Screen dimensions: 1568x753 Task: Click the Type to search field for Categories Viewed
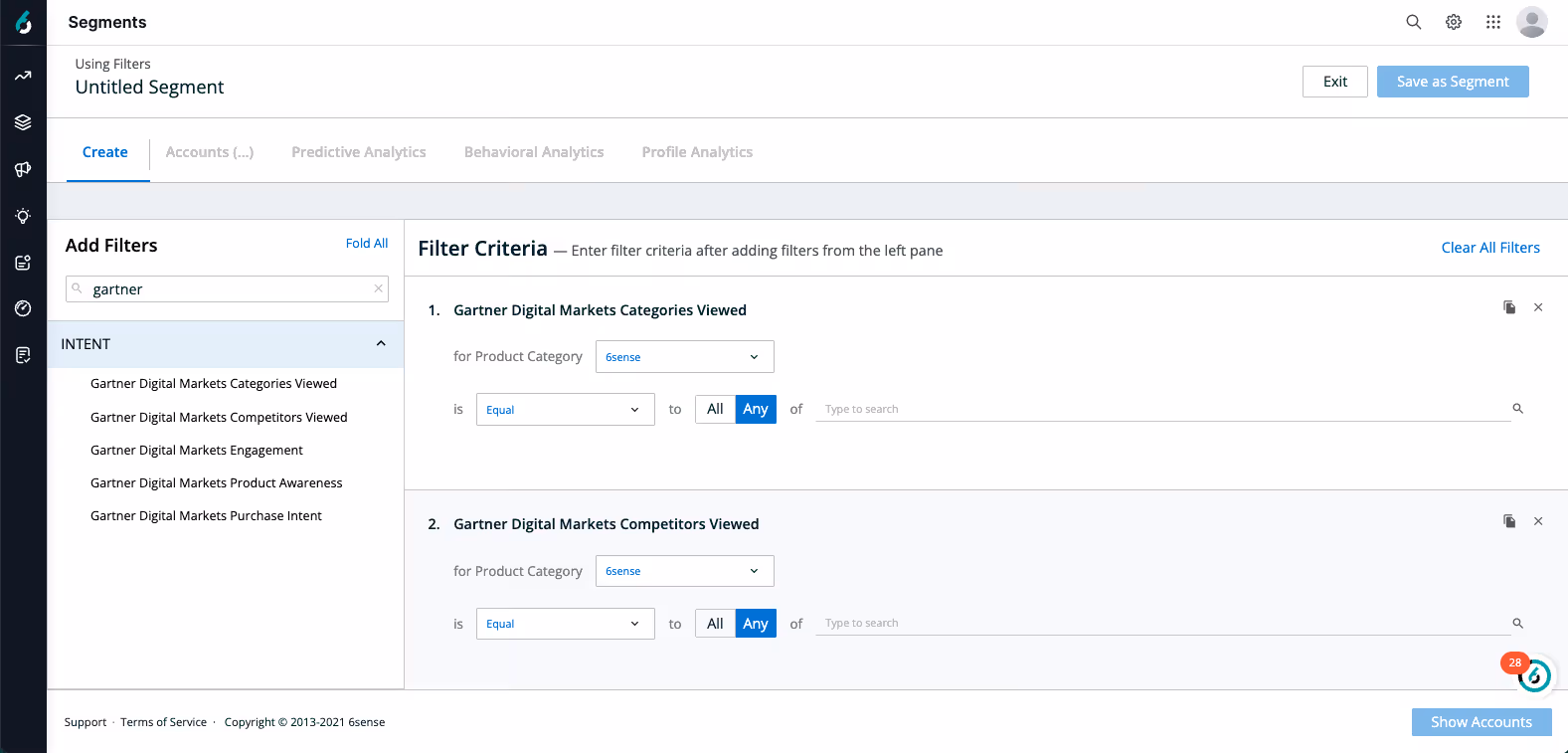(x=1163, y=409)
